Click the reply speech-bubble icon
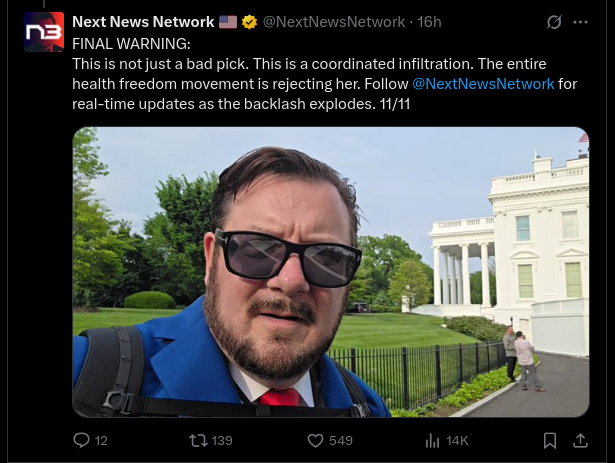Viewport: 615px width, 463px height. (82, 440)
